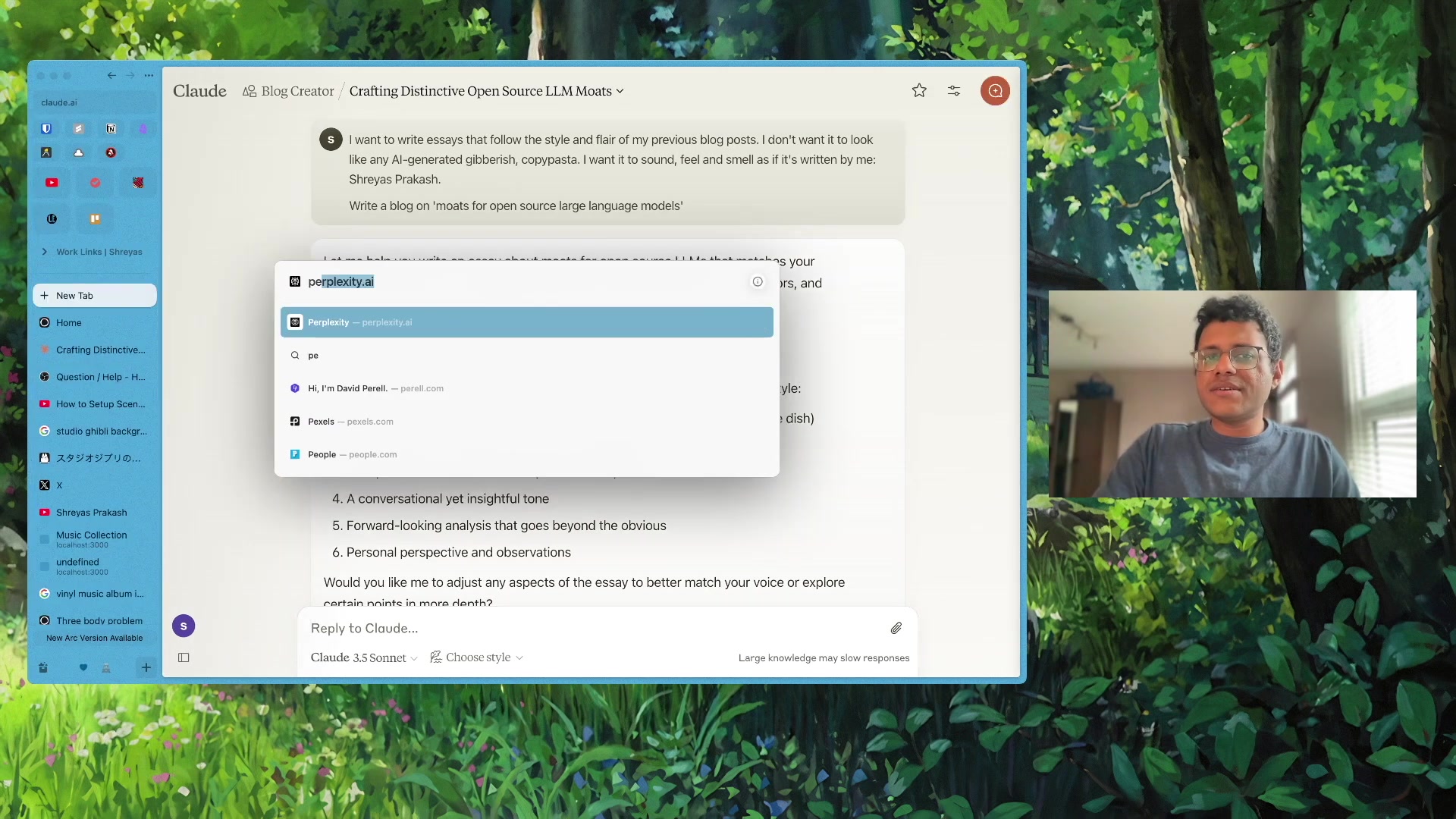Image resolution: width=1456 pixels, height=819 pixels.
Task: Go back with the Arc back arrow
Action: [x=111, y=75]
